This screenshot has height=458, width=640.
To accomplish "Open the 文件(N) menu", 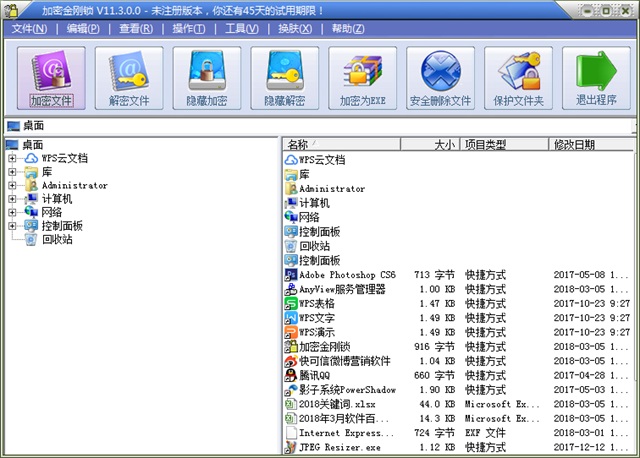I will [29, 29].
